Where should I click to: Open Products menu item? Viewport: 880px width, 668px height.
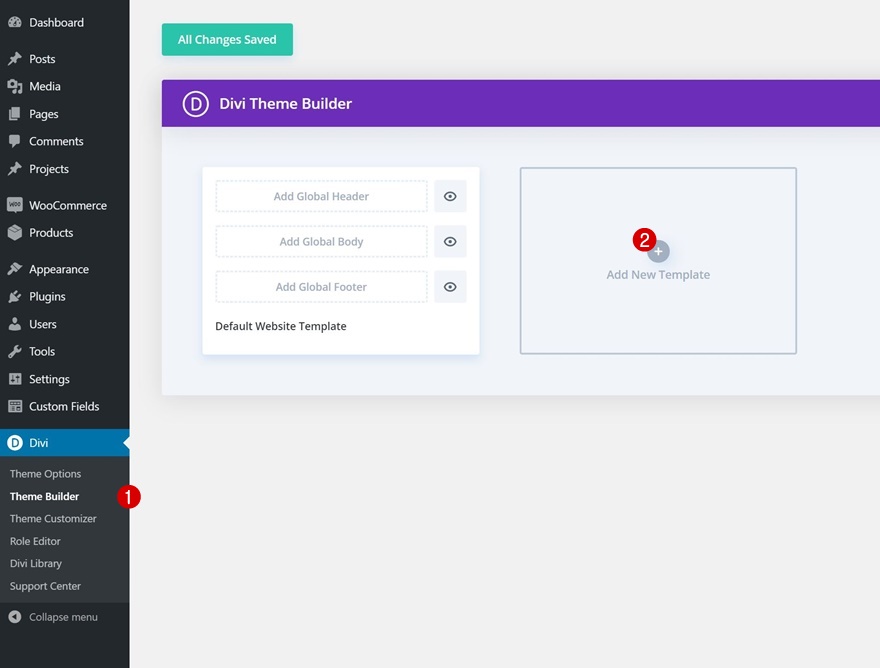[65, 232]
